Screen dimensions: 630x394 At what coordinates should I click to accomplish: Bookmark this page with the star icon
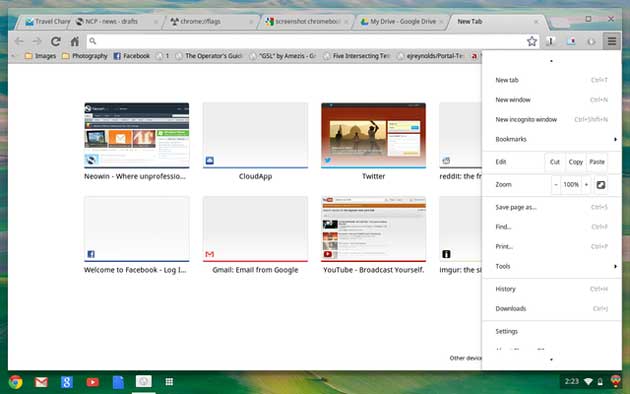(x=532, y=41)
